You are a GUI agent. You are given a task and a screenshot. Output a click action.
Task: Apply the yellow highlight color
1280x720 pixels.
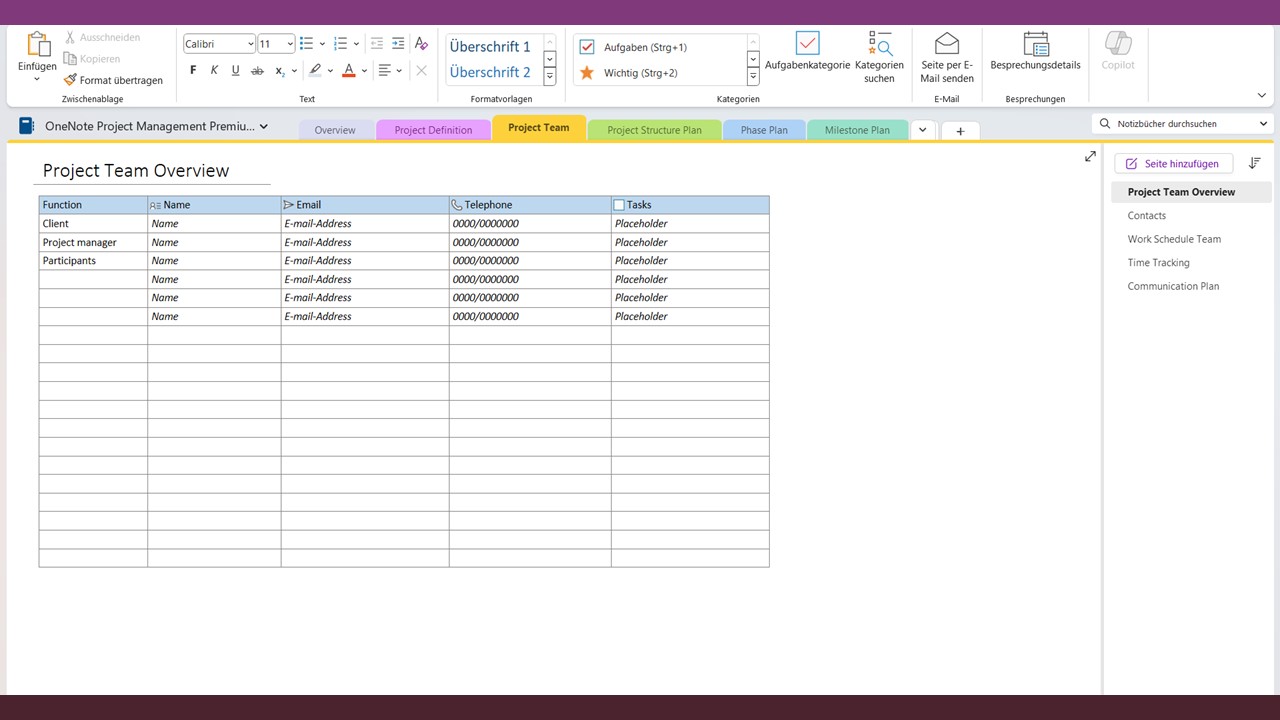pyautogui.click(x=315, y=71)
